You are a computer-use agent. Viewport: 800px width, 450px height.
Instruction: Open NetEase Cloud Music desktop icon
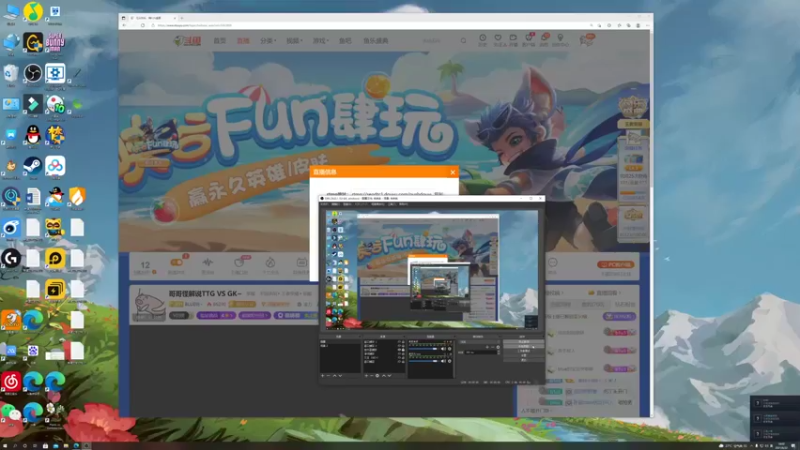(x=11, y=382)
